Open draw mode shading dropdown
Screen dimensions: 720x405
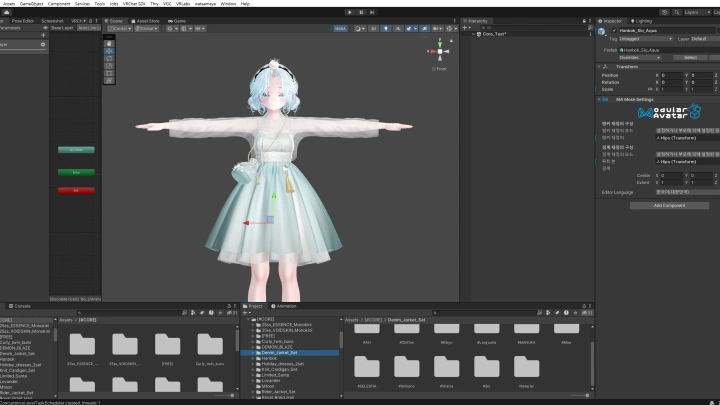pos(360,28)
